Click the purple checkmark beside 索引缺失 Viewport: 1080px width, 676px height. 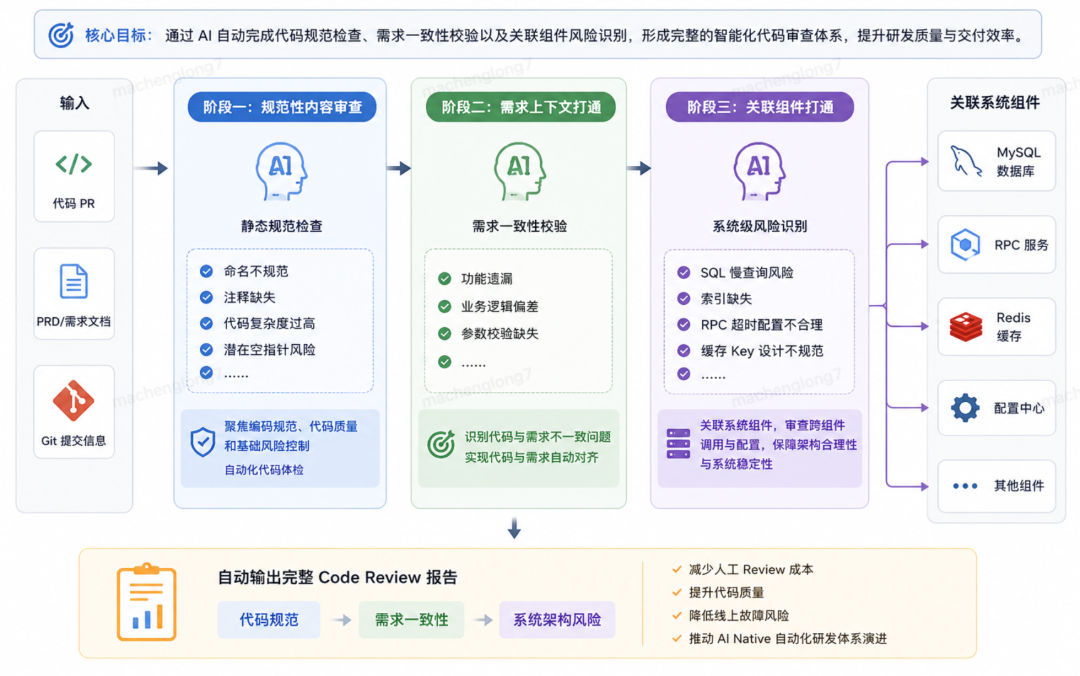pyautogui.click(x=683, y=298)
